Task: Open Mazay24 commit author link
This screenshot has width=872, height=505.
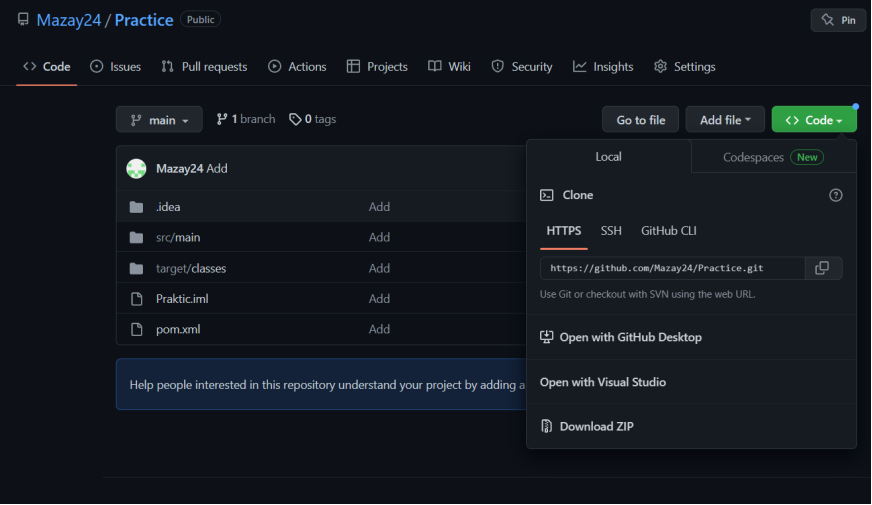Action: click(180, 169)
